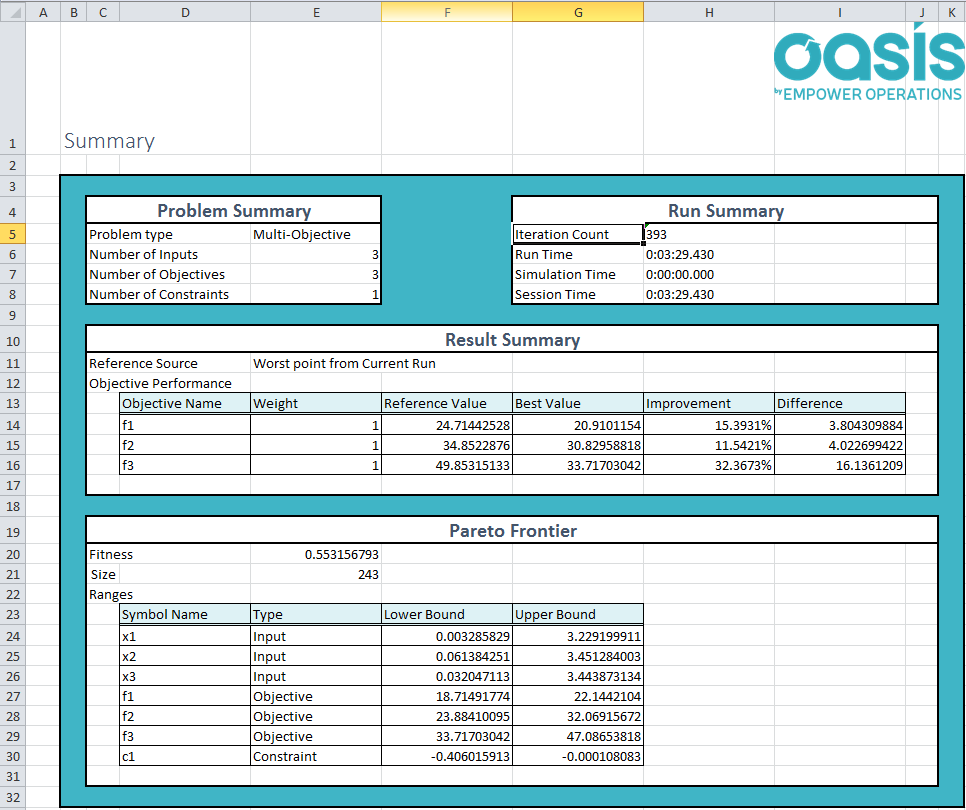Select the Session Time label
This screenshot has width=966, height=810.
click(x=555, y=294)
